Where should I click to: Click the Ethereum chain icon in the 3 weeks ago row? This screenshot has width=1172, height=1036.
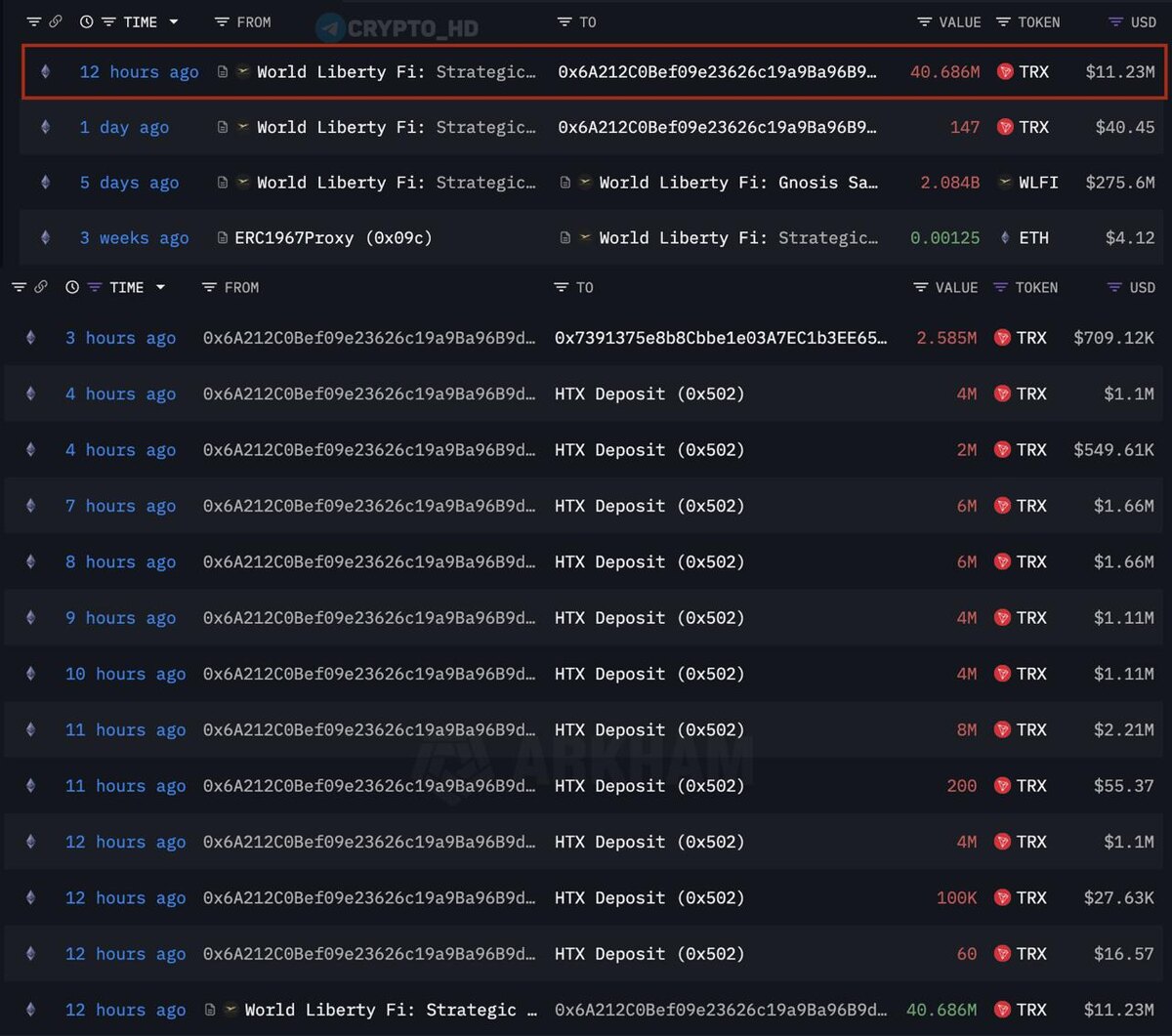45,238
